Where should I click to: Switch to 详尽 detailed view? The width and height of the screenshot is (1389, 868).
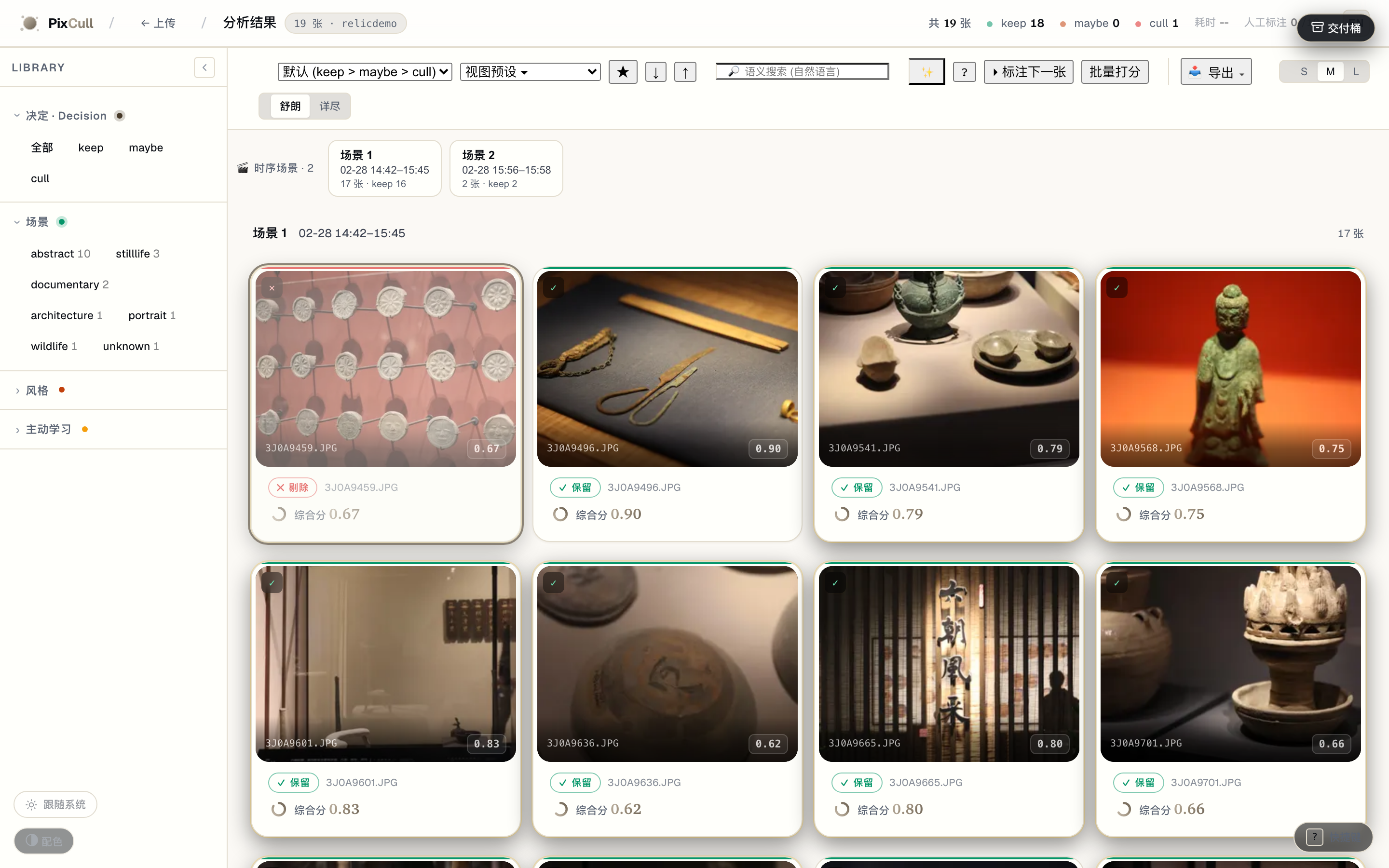click(329, 106)
